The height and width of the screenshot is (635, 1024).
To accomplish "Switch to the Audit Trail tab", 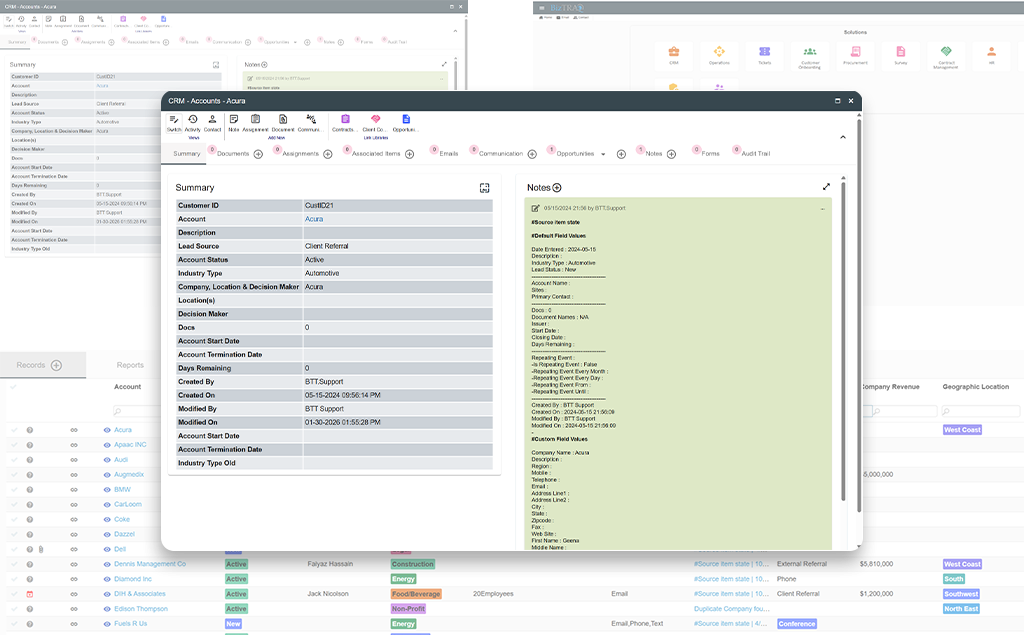I will 756,154.
